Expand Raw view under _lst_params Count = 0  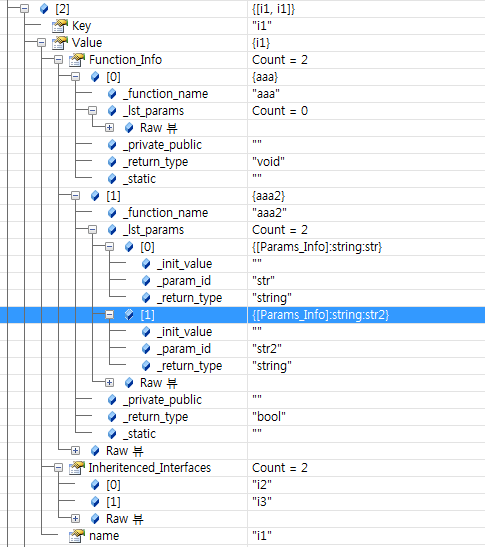pyautogui.click(x=110, y=128)
